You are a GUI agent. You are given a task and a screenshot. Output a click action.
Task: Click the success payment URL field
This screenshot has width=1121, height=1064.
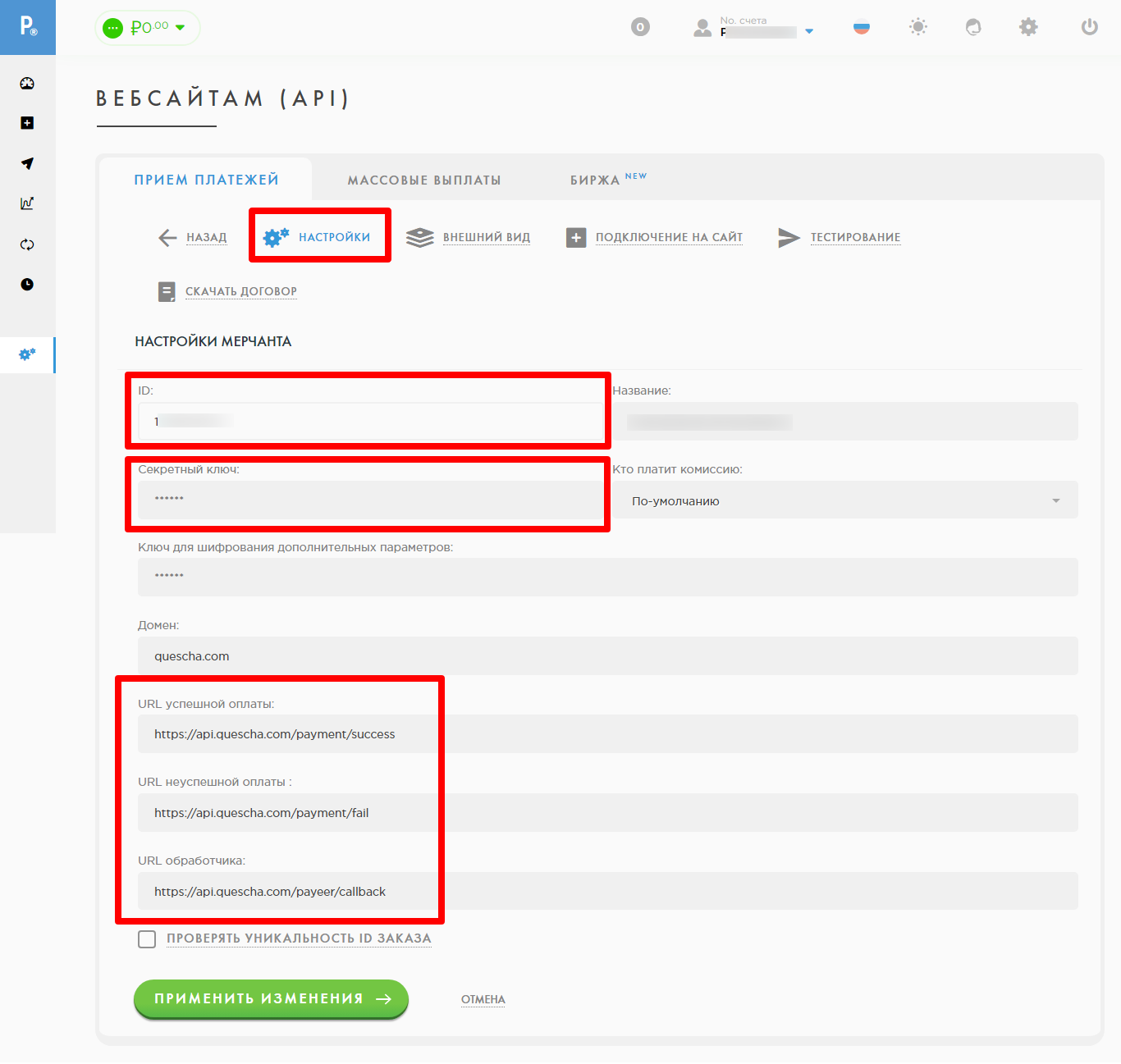pos(607,734)
